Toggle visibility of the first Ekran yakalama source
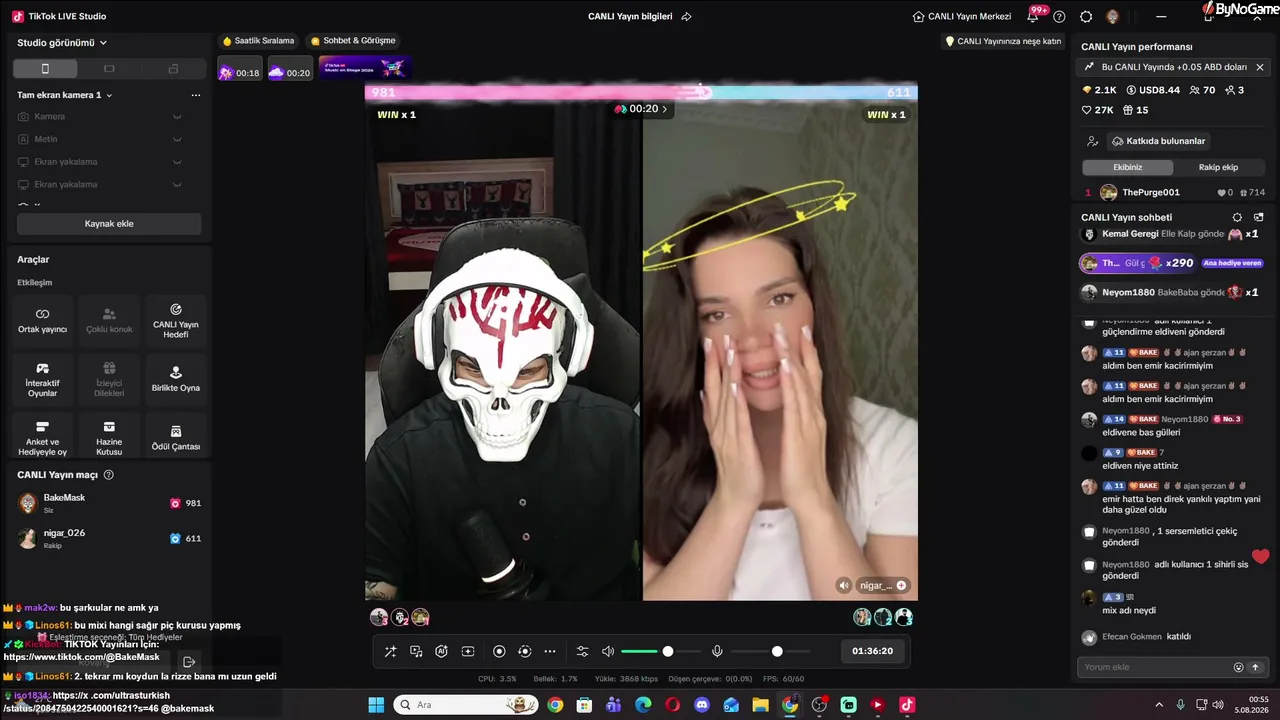1280x720 pixels. [x=177, y=162]
